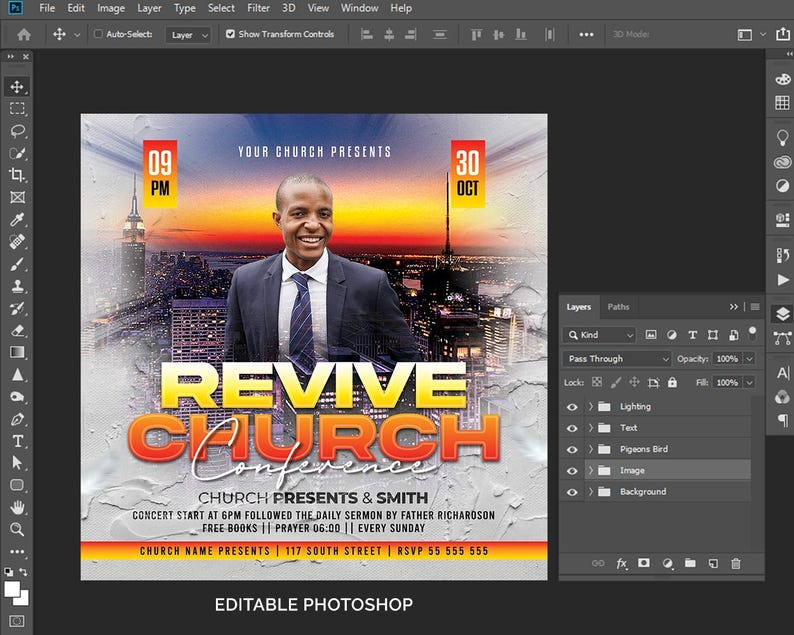Toggle layer filtering on or off switch

[x=753, y=333]
